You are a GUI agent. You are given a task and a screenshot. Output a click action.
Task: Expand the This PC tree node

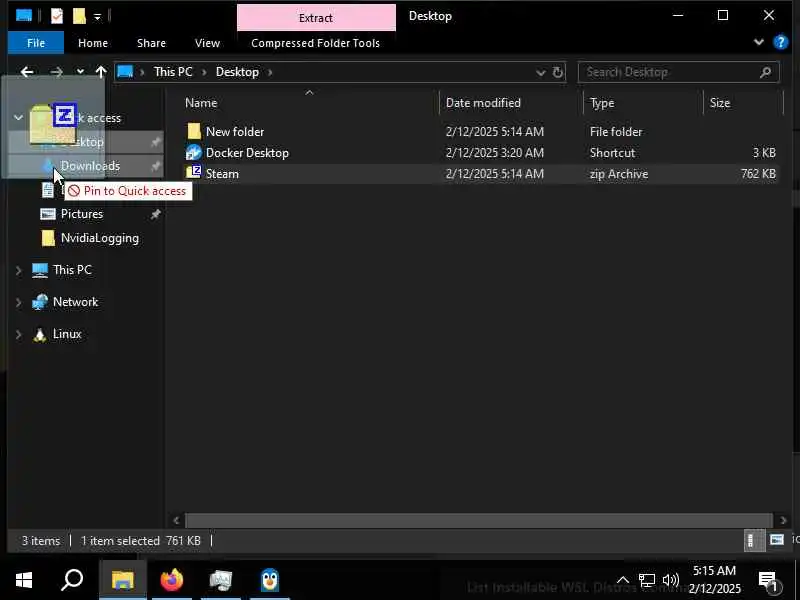18,270
